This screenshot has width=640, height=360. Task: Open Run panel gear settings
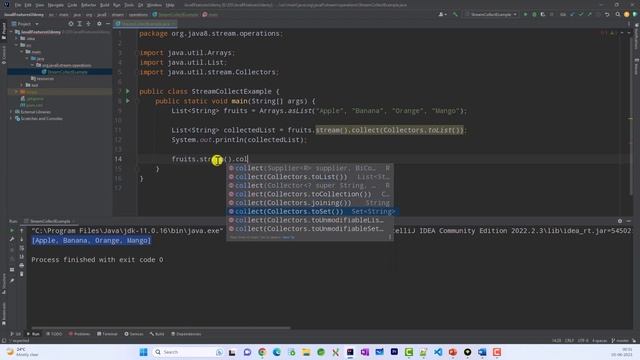click(620, 221)
